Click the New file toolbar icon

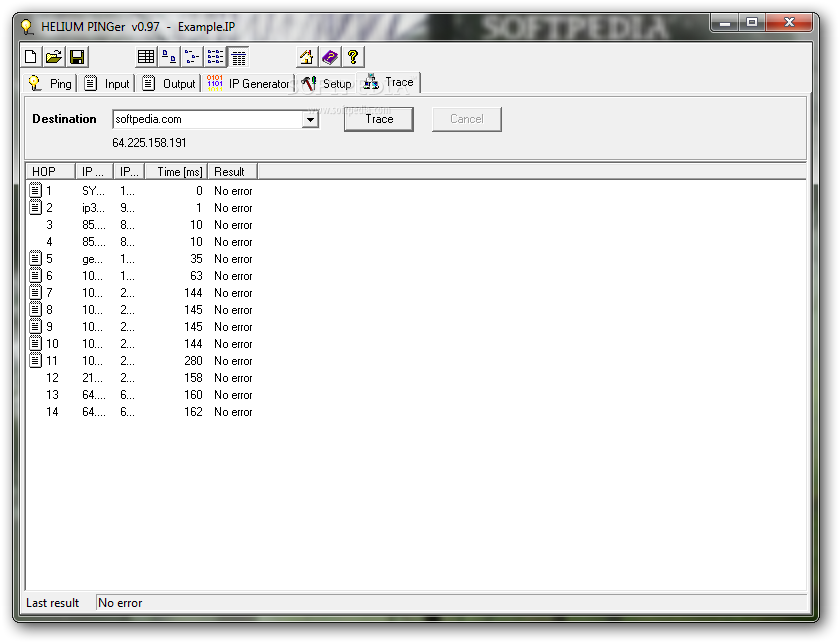tap(31, 57)
